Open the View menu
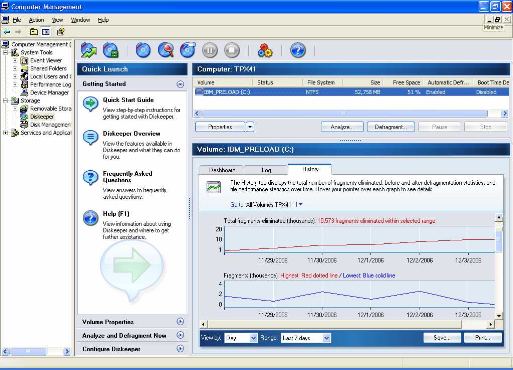Screen dimensions: 513x370 coord(57,20)
